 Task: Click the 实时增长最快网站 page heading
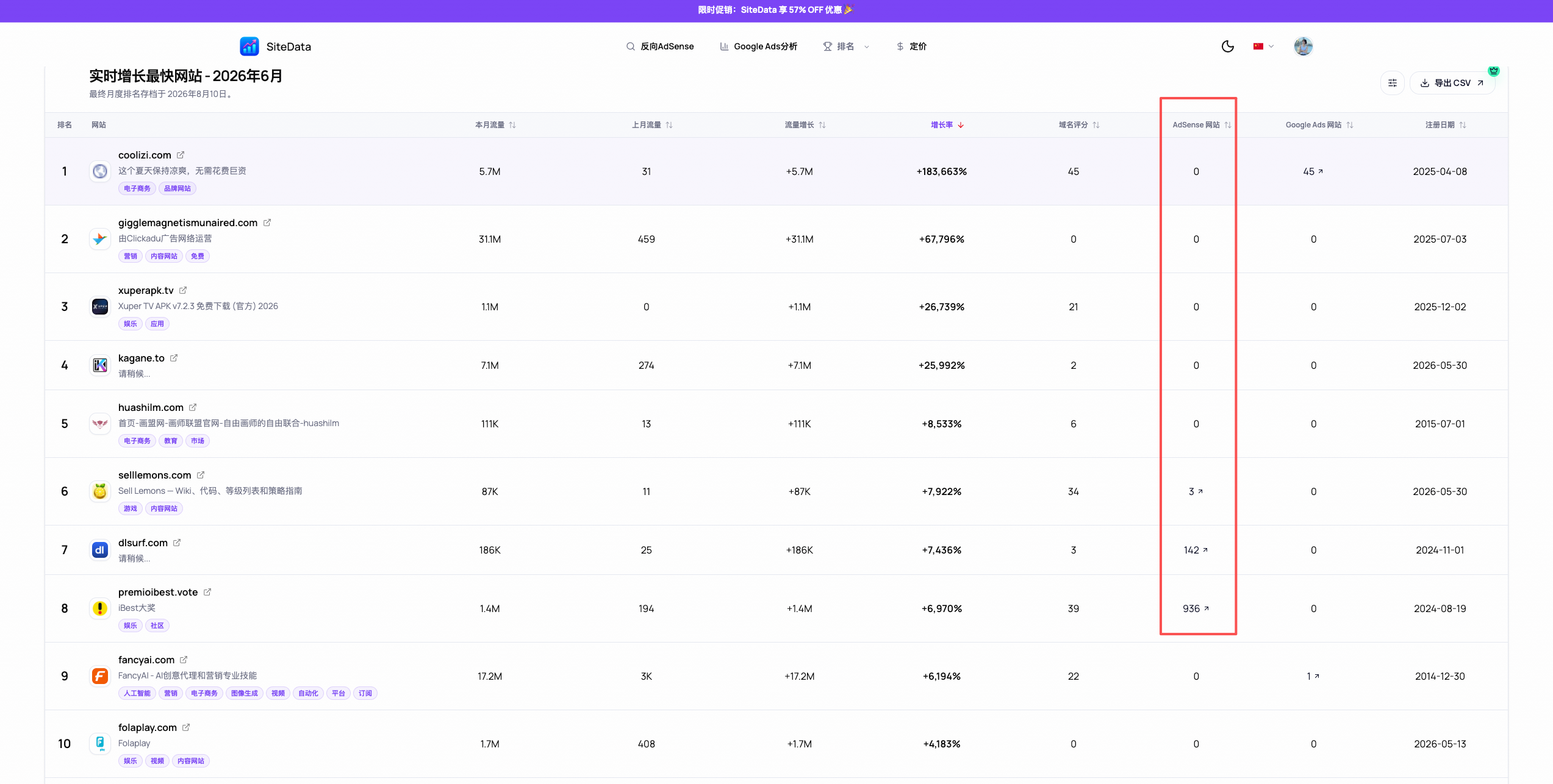point(186,76)
